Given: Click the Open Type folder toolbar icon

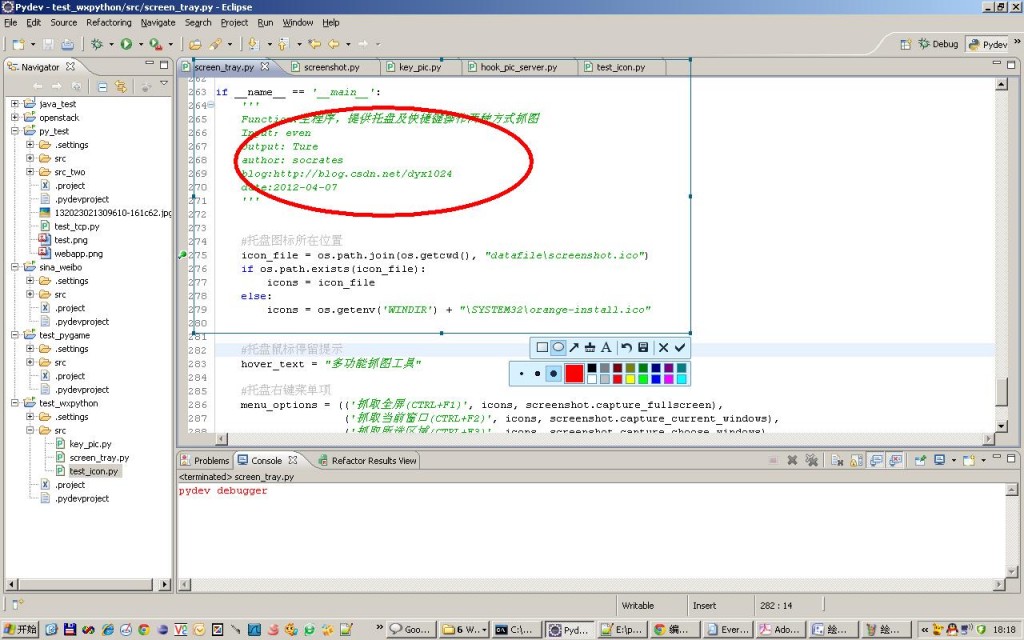Looking at the screenshot, I should point(195,44).
